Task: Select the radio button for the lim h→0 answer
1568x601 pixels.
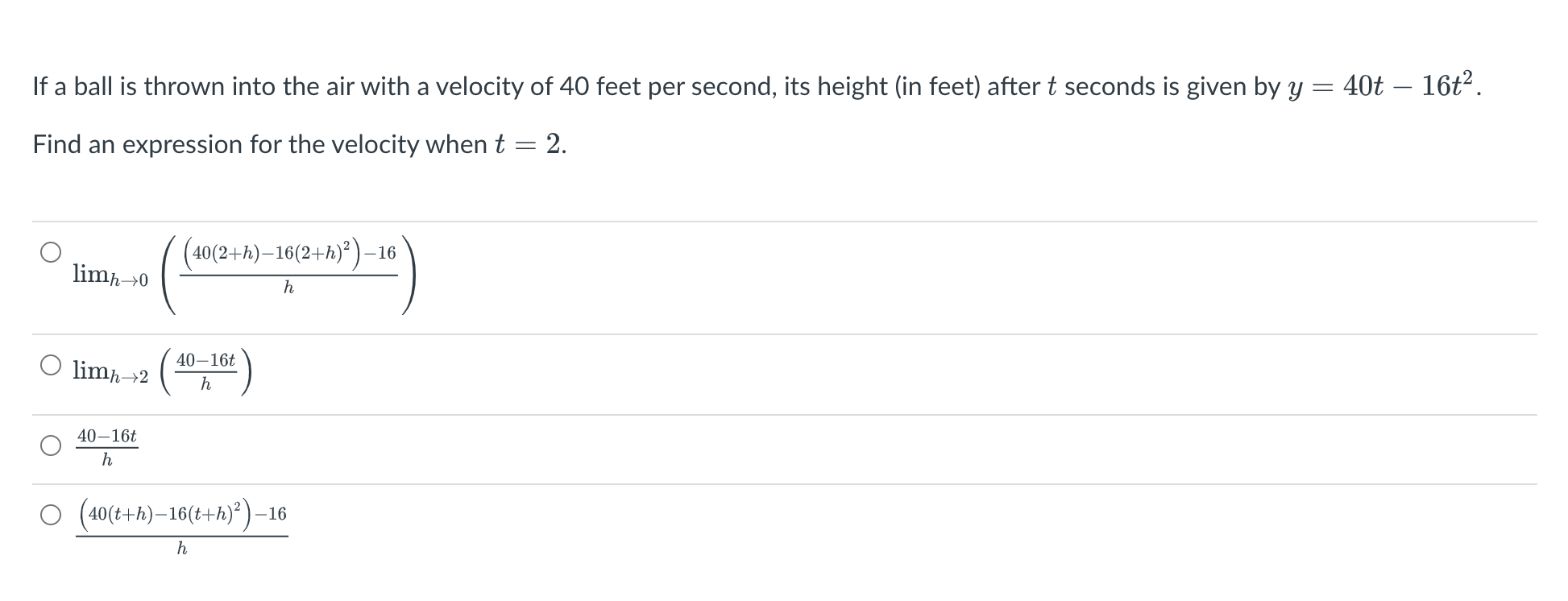Action: (x=51, y=252)
